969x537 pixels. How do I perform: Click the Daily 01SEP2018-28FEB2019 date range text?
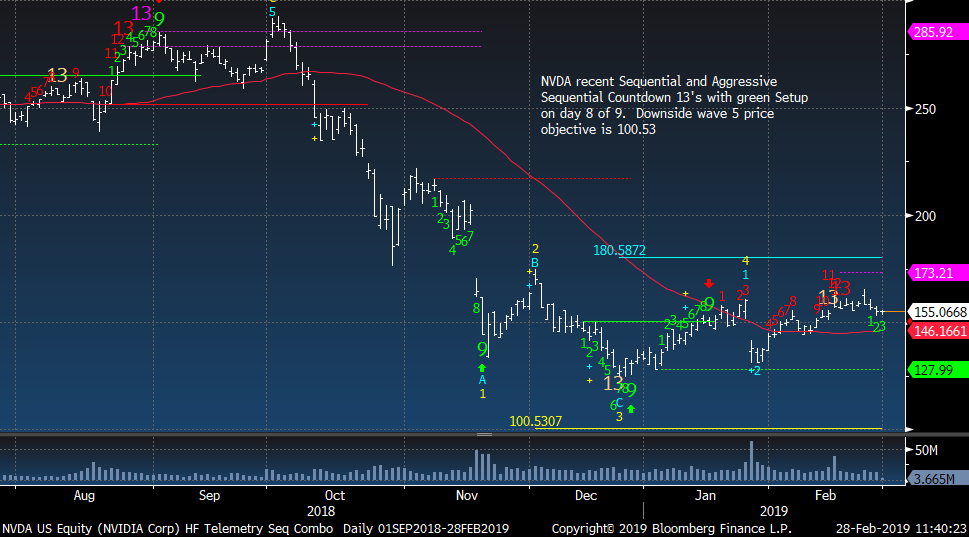tap(426, 529)
